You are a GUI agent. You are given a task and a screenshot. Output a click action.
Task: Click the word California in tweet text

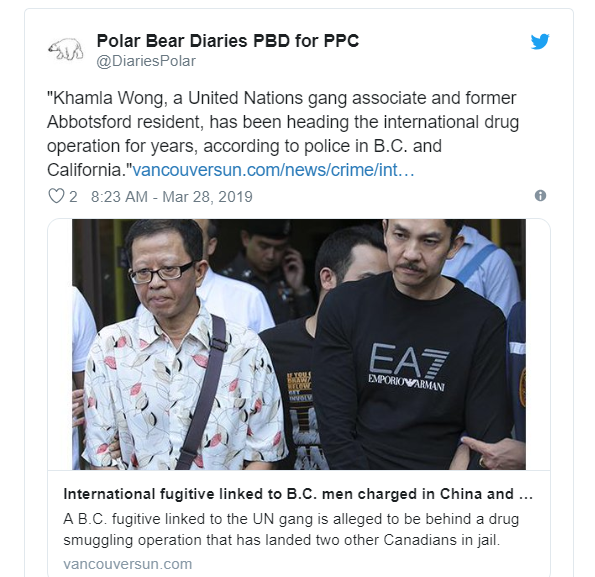coord(89,170)
